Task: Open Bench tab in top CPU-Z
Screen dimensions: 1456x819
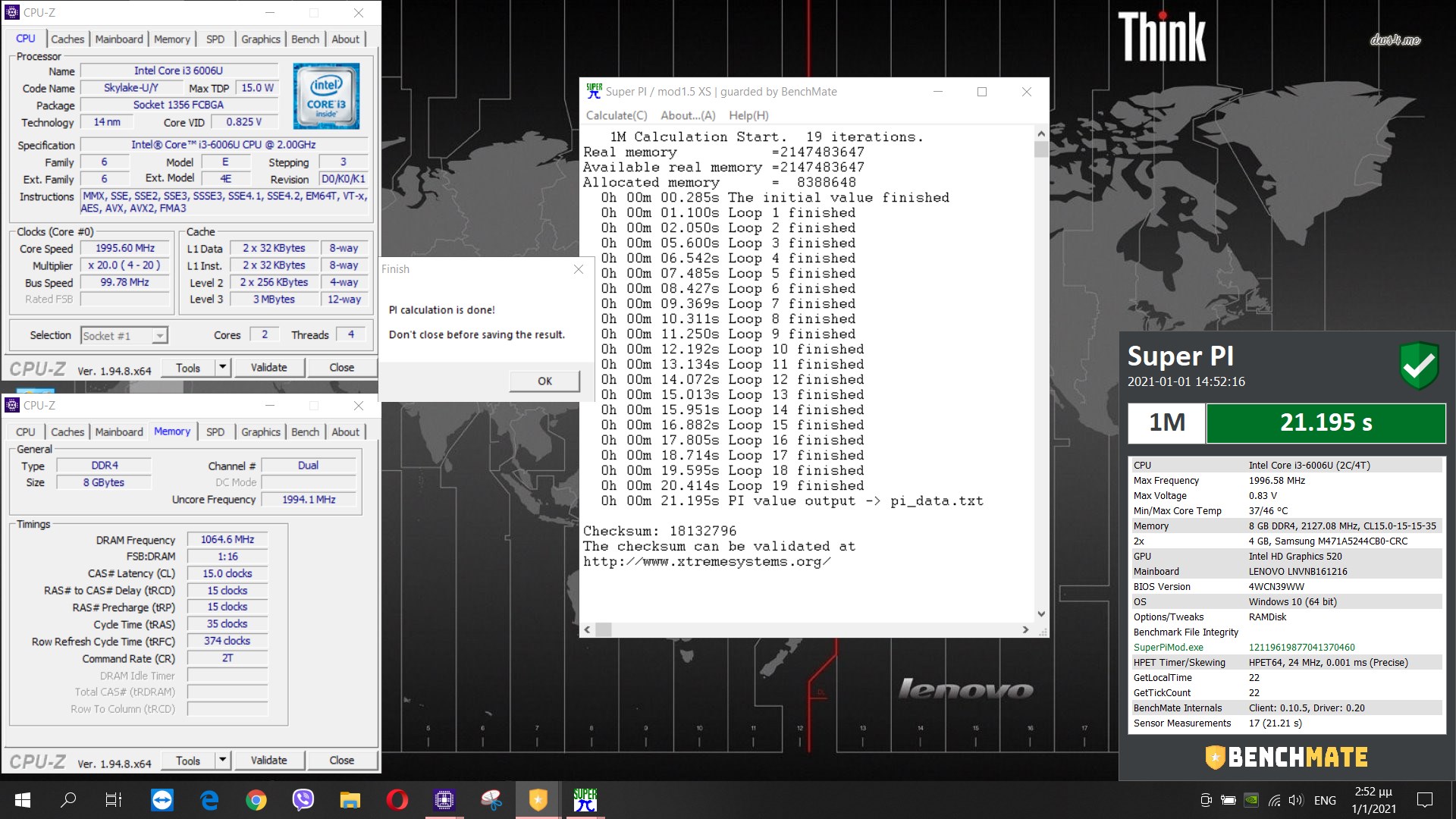Action: click(x=306, y=39)
